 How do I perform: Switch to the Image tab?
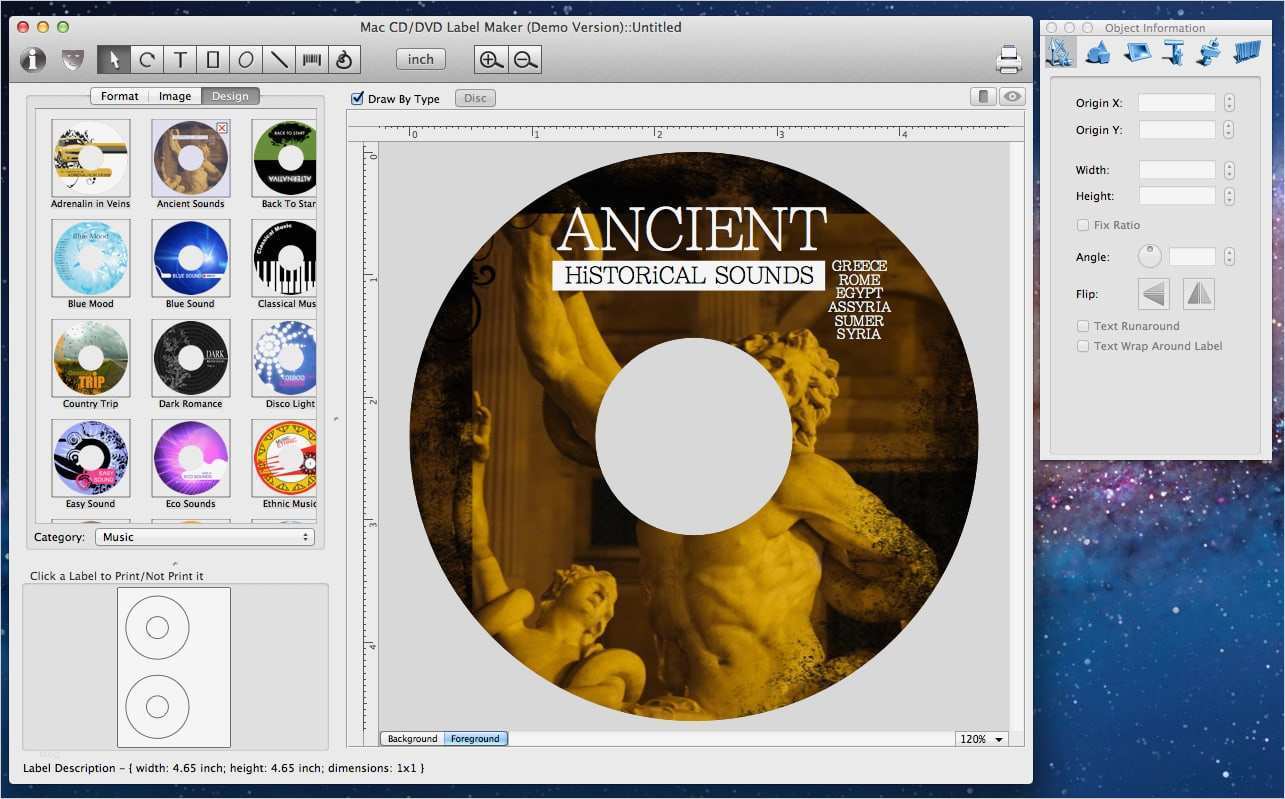tap(175, 96)
